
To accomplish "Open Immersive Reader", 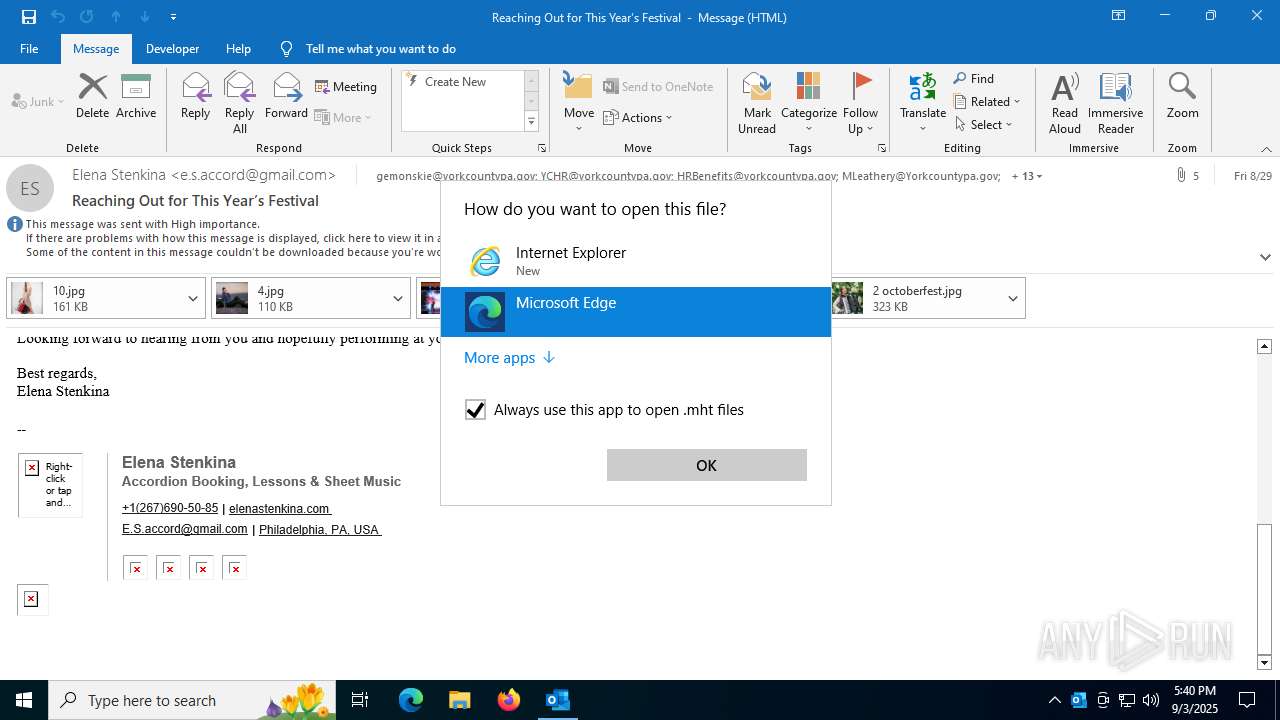I will 1115,103.
